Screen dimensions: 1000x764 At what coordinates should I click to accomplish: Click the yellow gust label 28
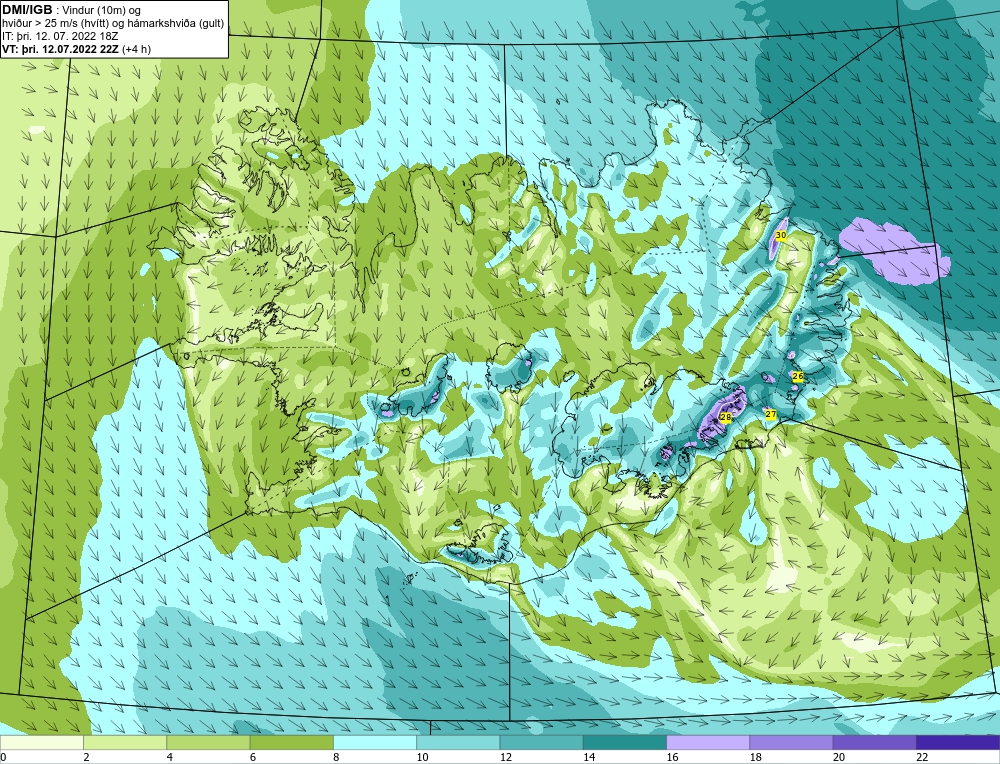725,417
